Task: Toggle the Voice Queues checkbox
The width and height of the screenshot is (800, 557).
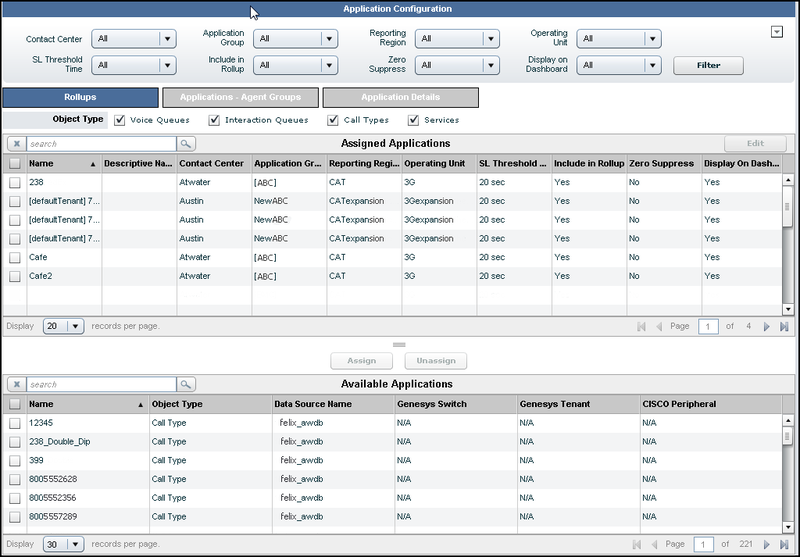Action: pos(119,120)
